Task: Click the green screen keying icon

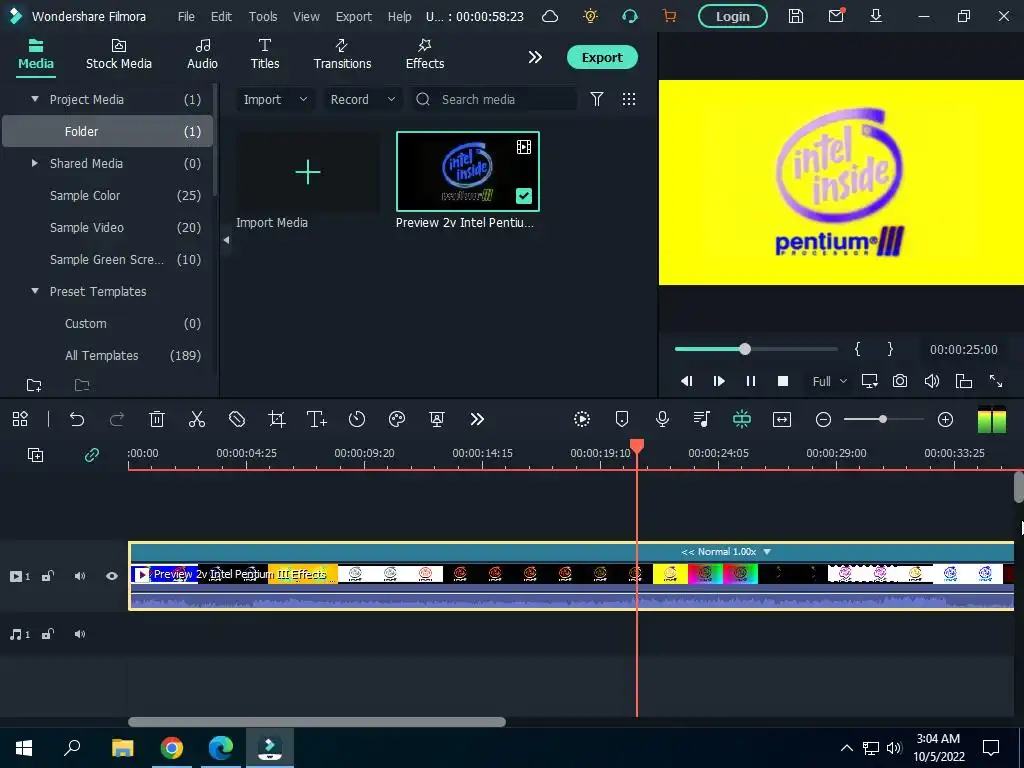Action: (x=437, y=419)
